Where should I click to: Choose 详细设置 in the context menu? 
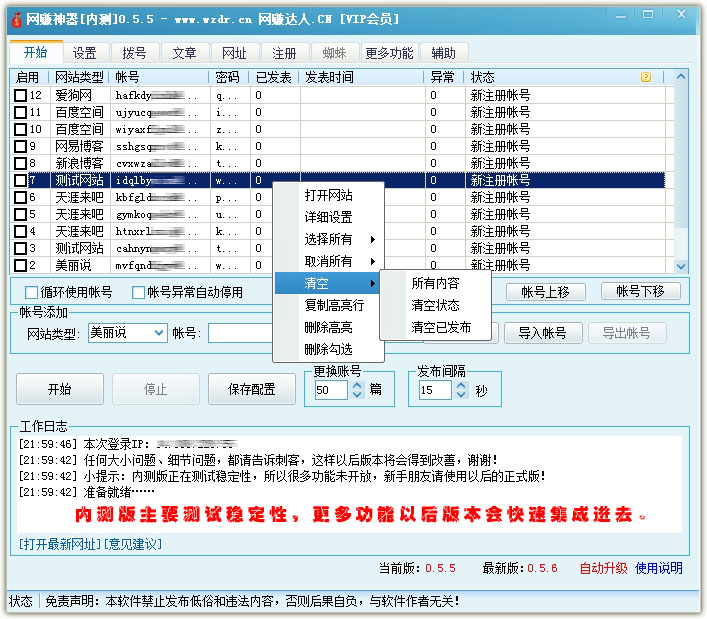pyautogui.click(x=329, y=217)
